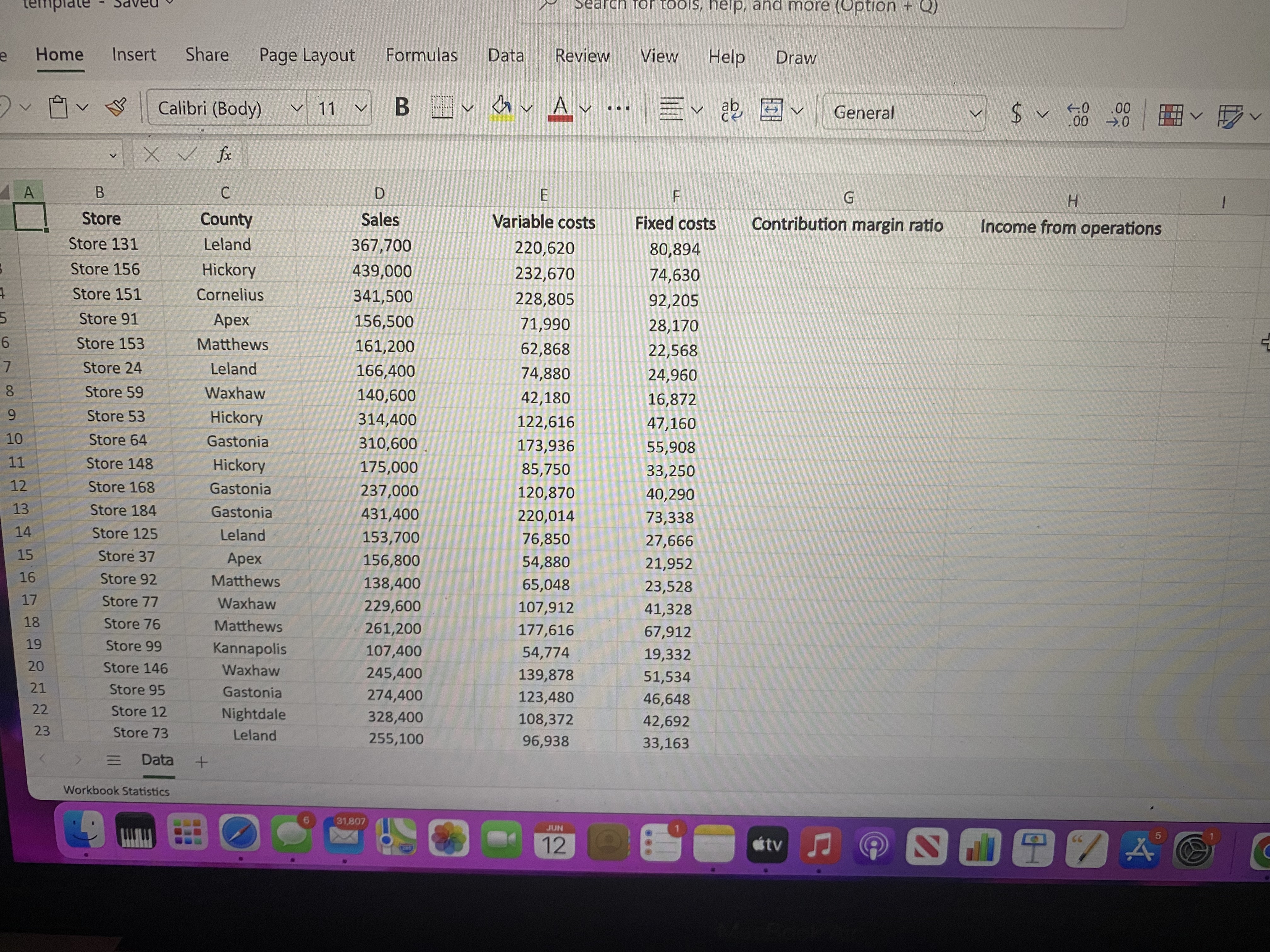Click Decrease Decimal icon

coord(1119,115)
